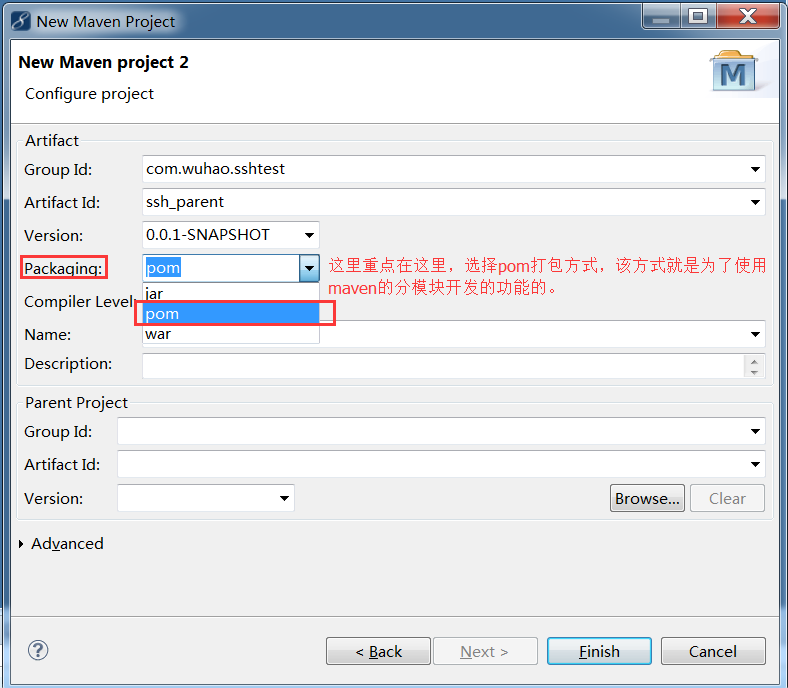
Task: Expand the Advanced section
Action: pyautogui.click(x=23, y=544)
